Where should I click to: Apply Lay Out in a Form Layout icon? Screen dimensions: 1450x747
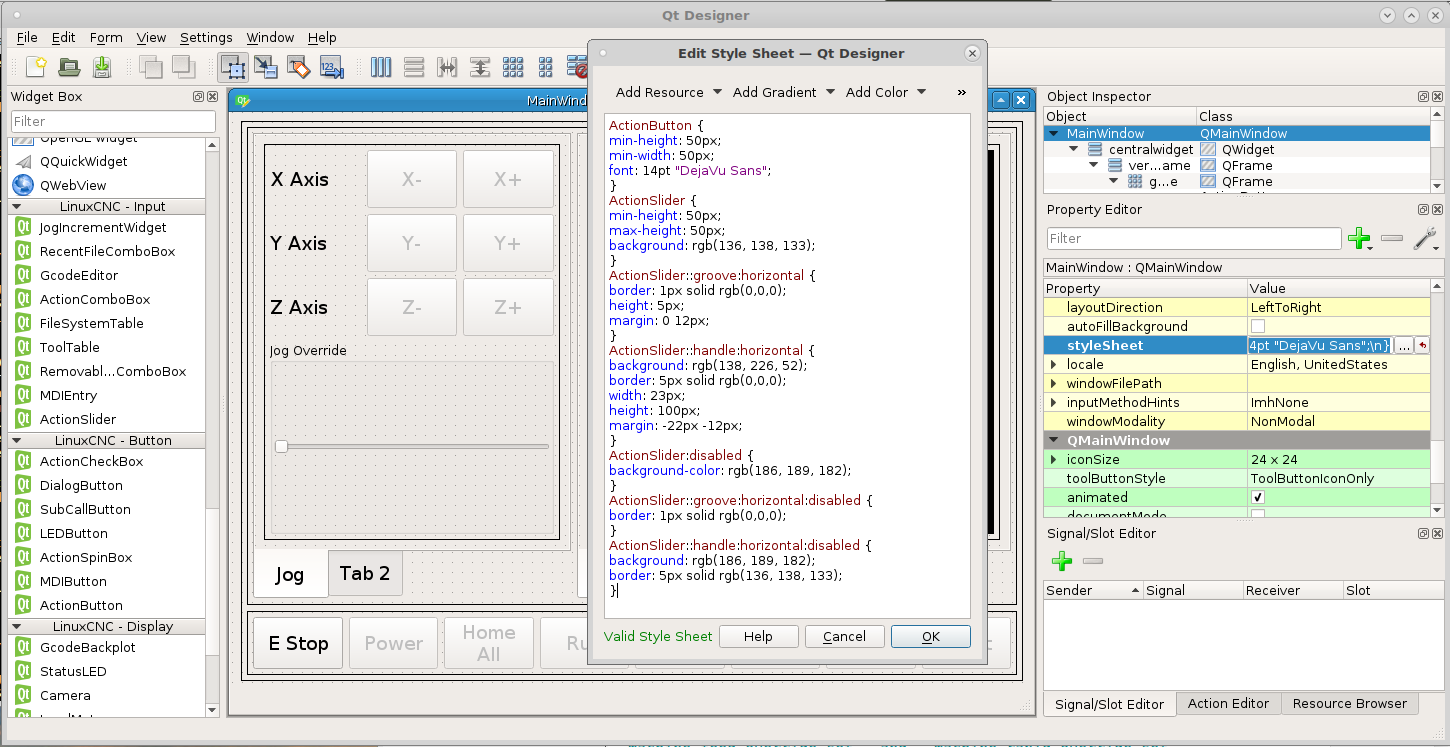pos(546,67)
